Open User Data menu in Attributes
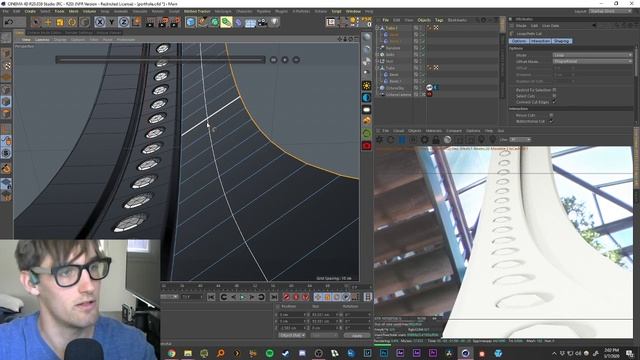This screenshot has height=360, width=640. pos(550,26)
